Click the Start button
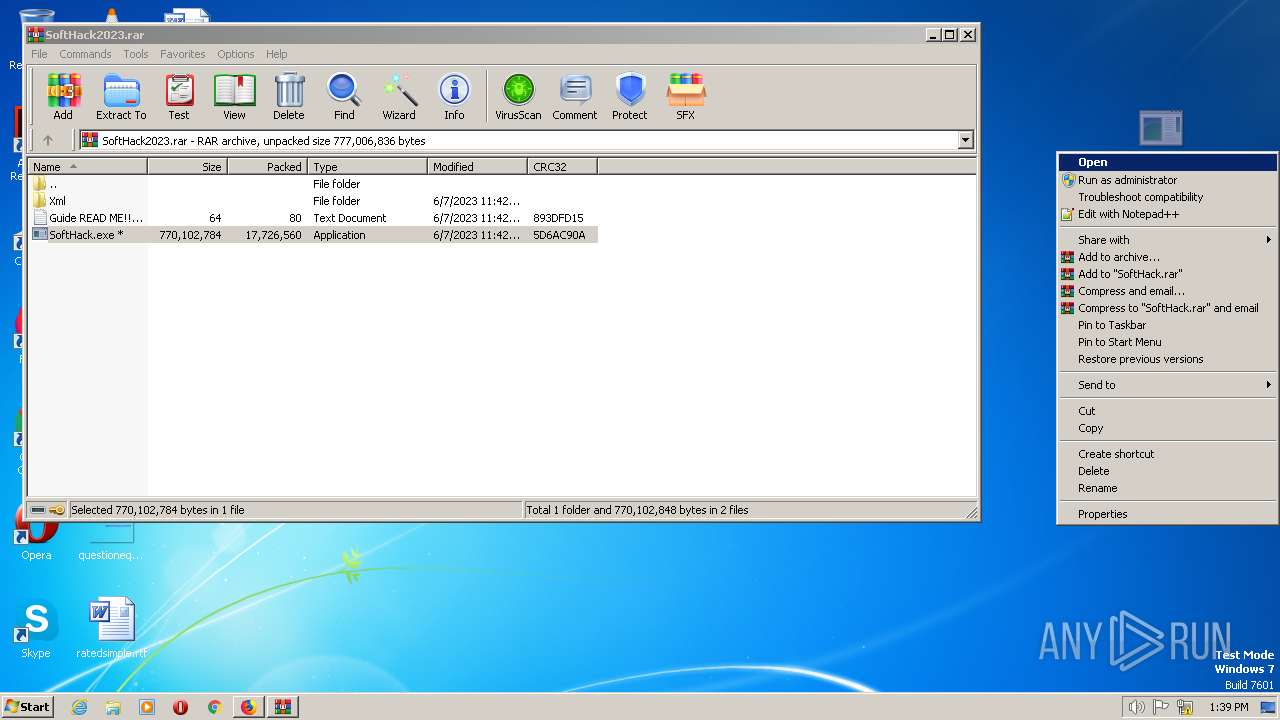This screenshot has width=1280, height=720. point(28,706)
